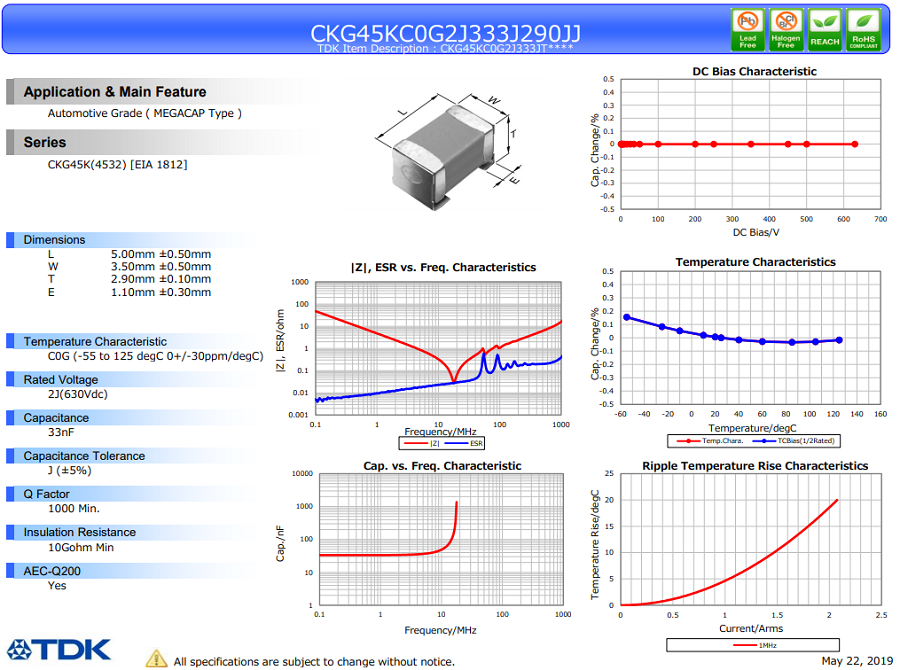Click the AEC-Q200 heading
This screenshot has height=670, width=900.
point(52,571)
